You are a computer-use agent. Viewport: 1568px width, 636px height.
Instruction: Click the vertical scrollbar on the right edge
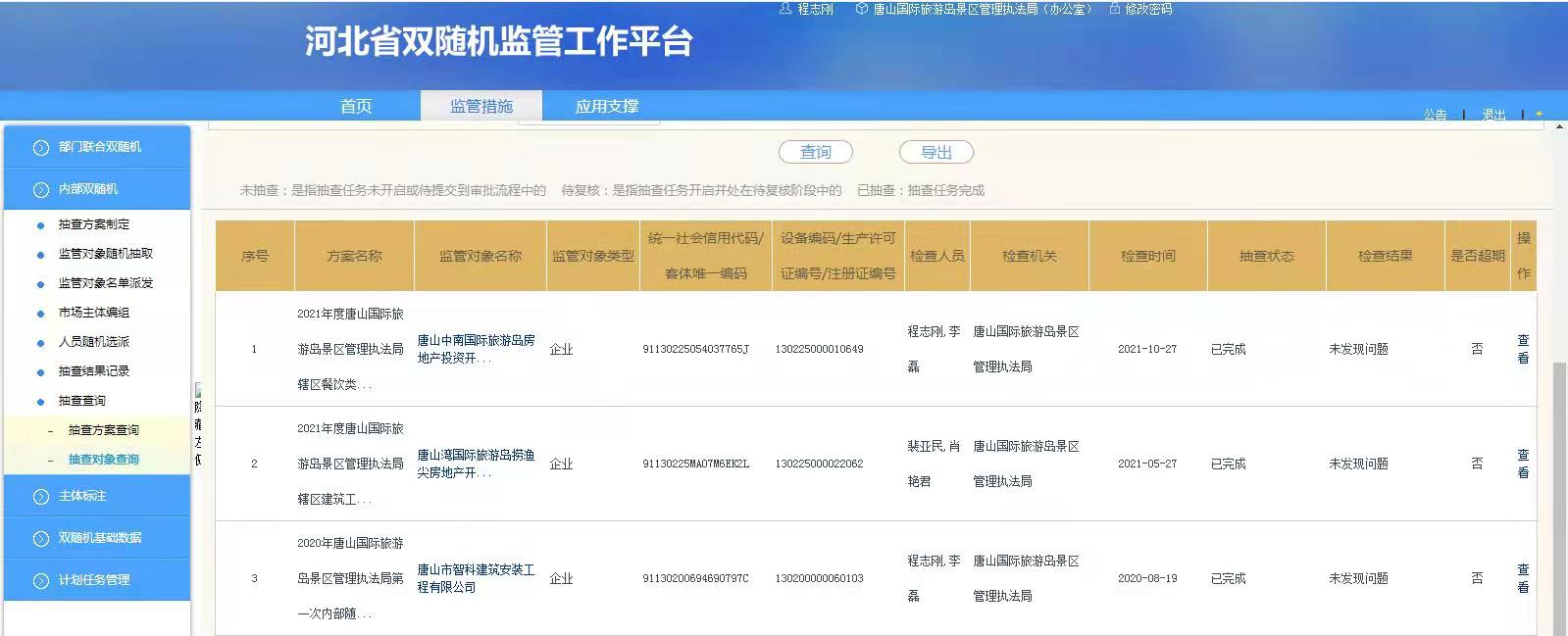(x=1559, y=490)
